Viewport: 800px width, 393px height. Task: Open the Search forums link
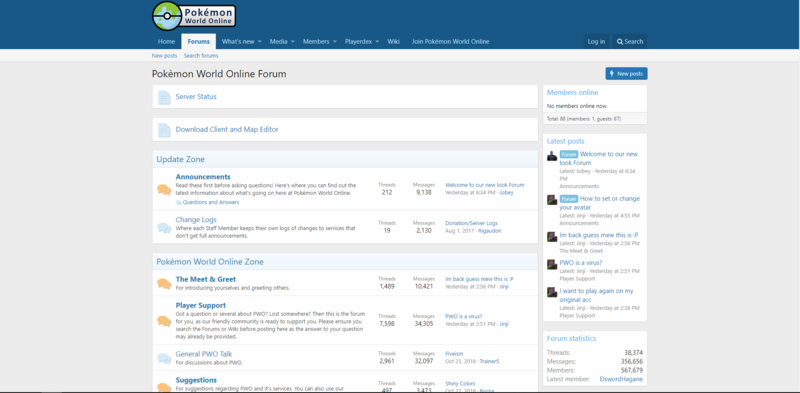pyautogui.click(x=201, y=56)
